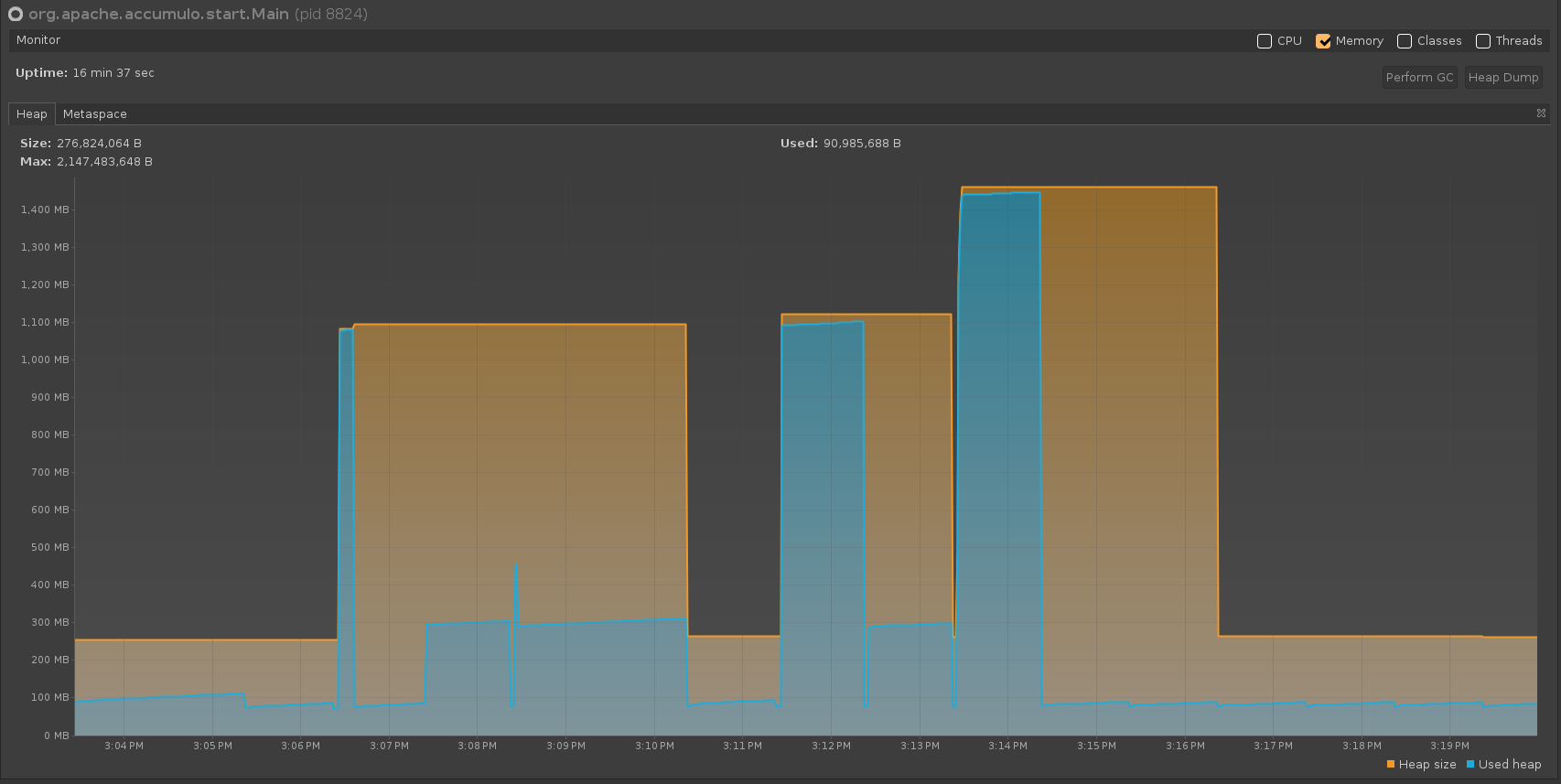The width and height of the screenshot is (1561, 784).
Task: Click the 1,400 MB label on the vertical axis
Action: [45, 210]
